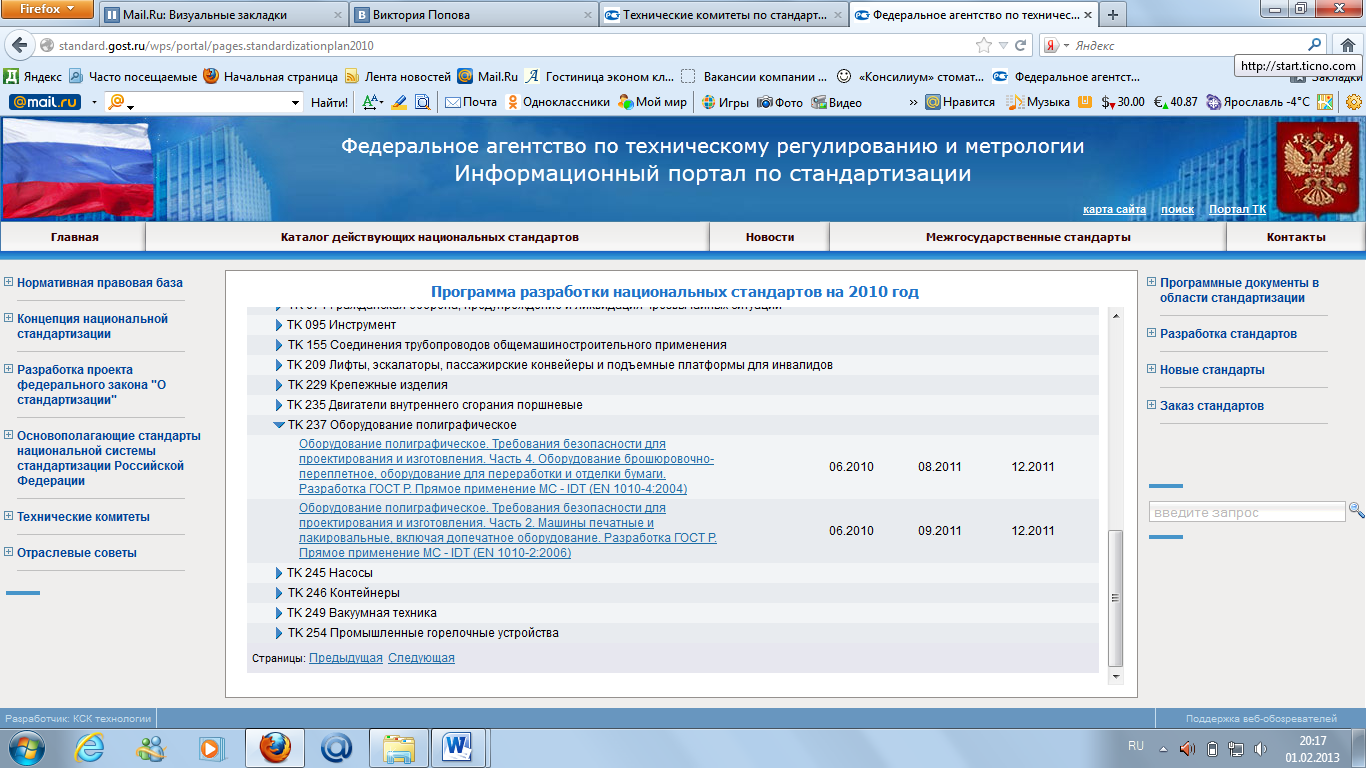Click the list's vertical scrollbar thumb

(1117, 598)
